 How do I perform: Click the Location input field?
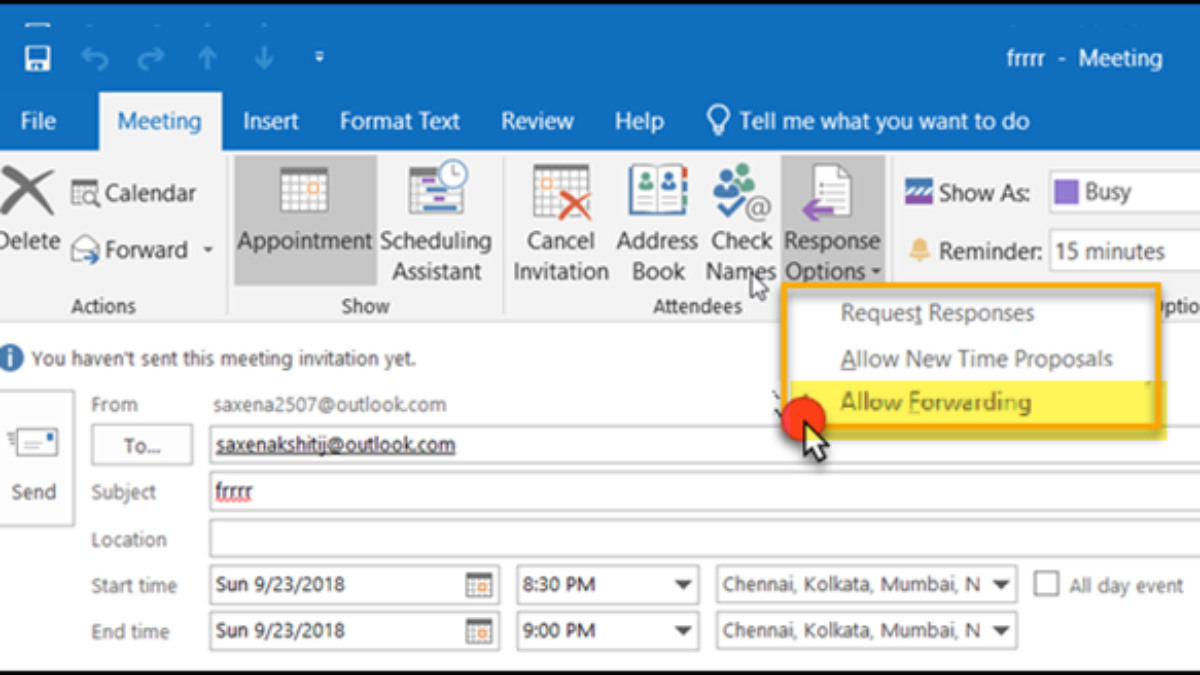click(705, 539)
